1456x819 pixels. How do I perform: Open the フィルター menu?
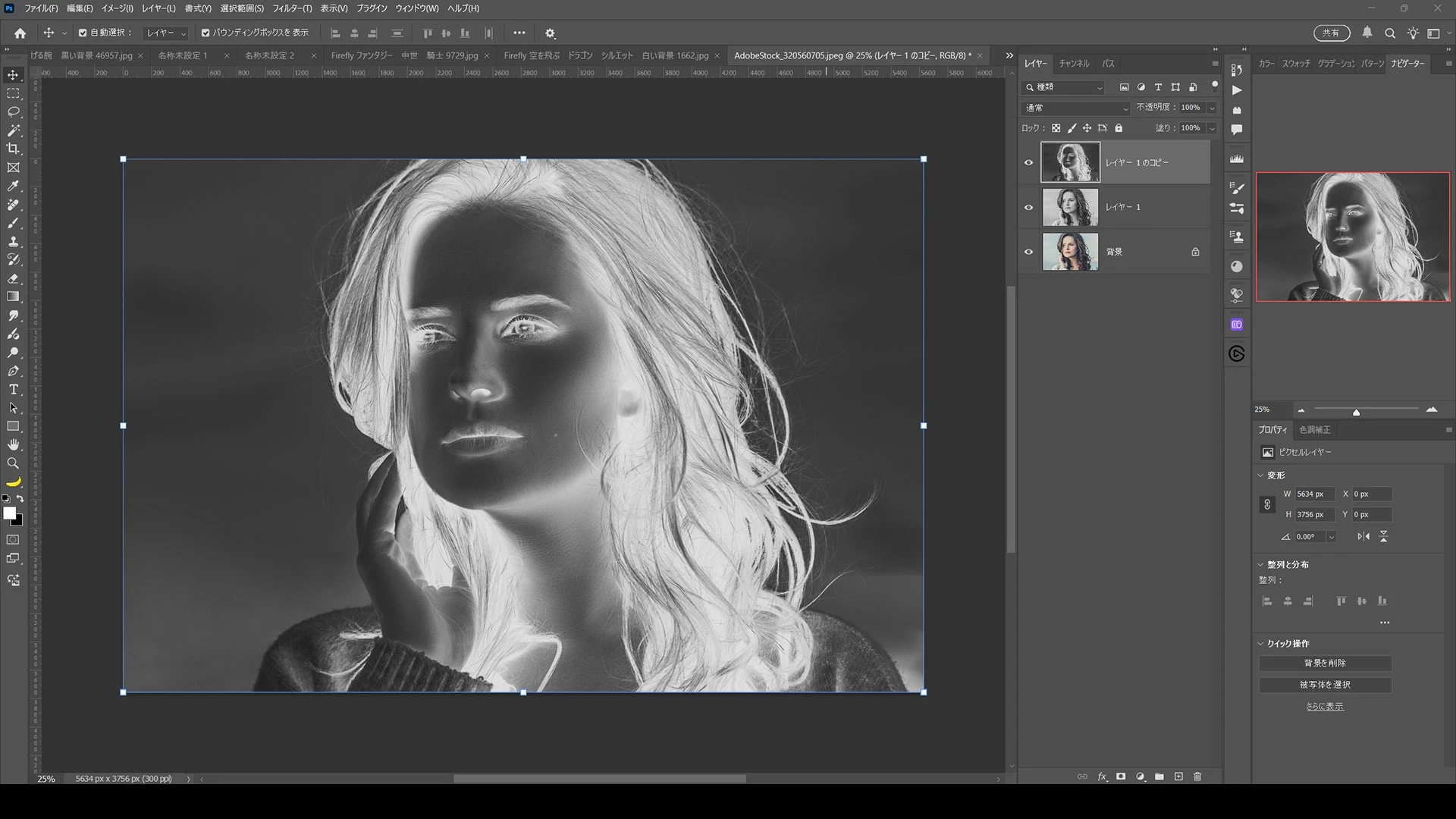tap(292, 8)
